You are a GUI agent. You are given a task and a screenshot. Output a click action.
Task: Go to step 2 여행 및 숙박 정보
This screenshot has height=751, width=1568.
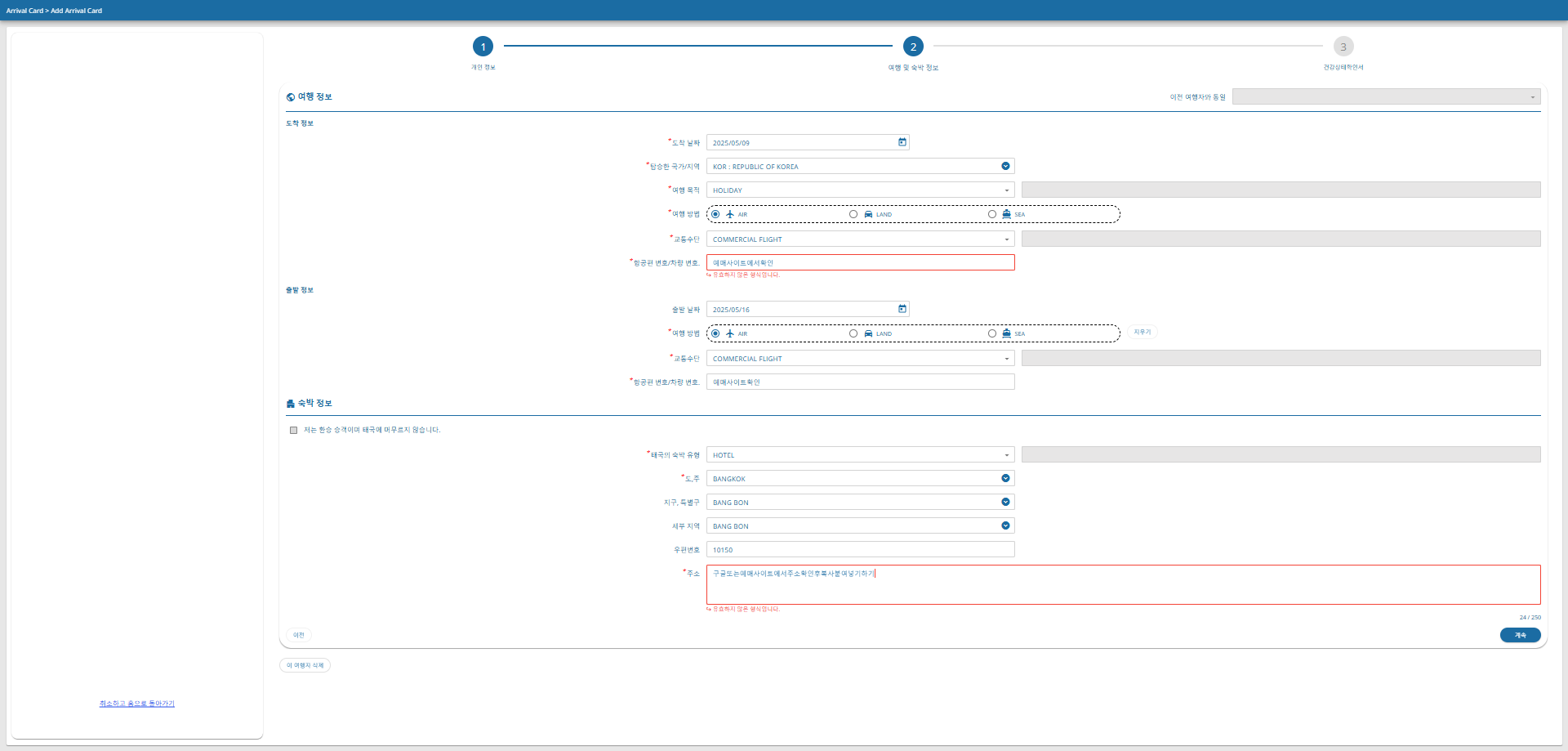coord(913,47)
